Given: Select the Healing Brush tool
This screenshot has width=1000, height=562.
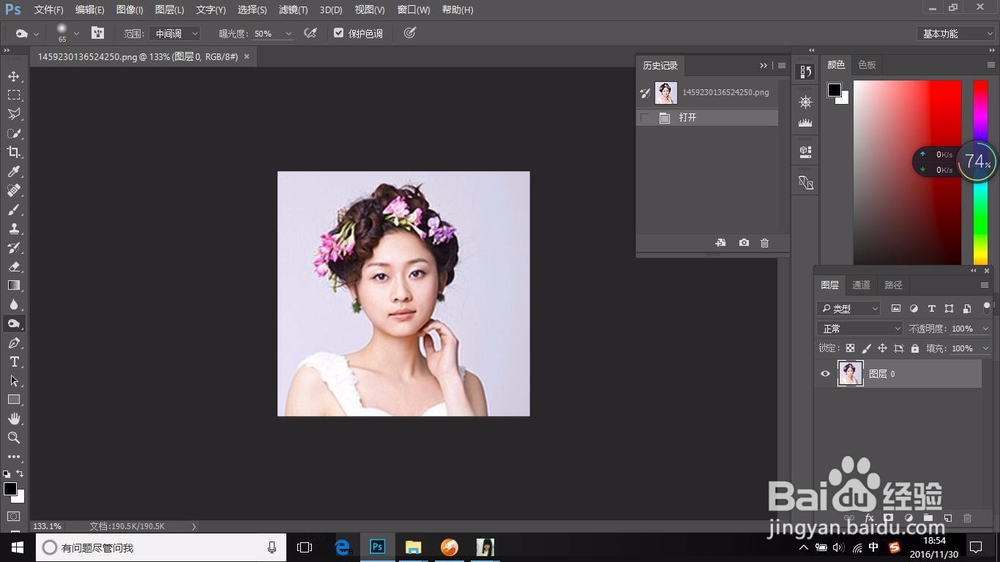Looking at the screenshot, I should tap(13, 190).
